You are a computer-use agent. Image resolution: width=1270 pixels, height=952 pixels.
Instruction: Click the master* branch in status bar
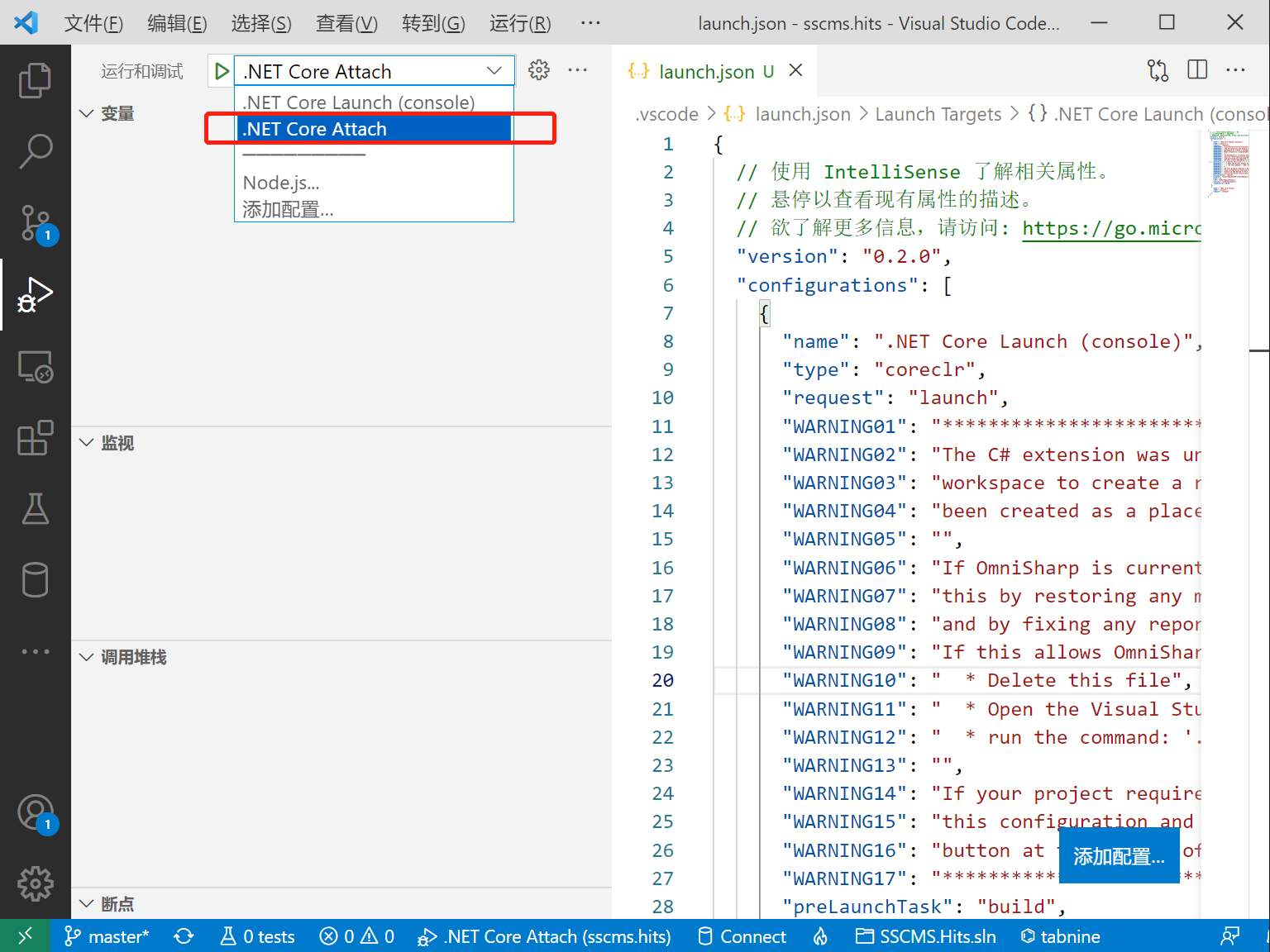107,936
